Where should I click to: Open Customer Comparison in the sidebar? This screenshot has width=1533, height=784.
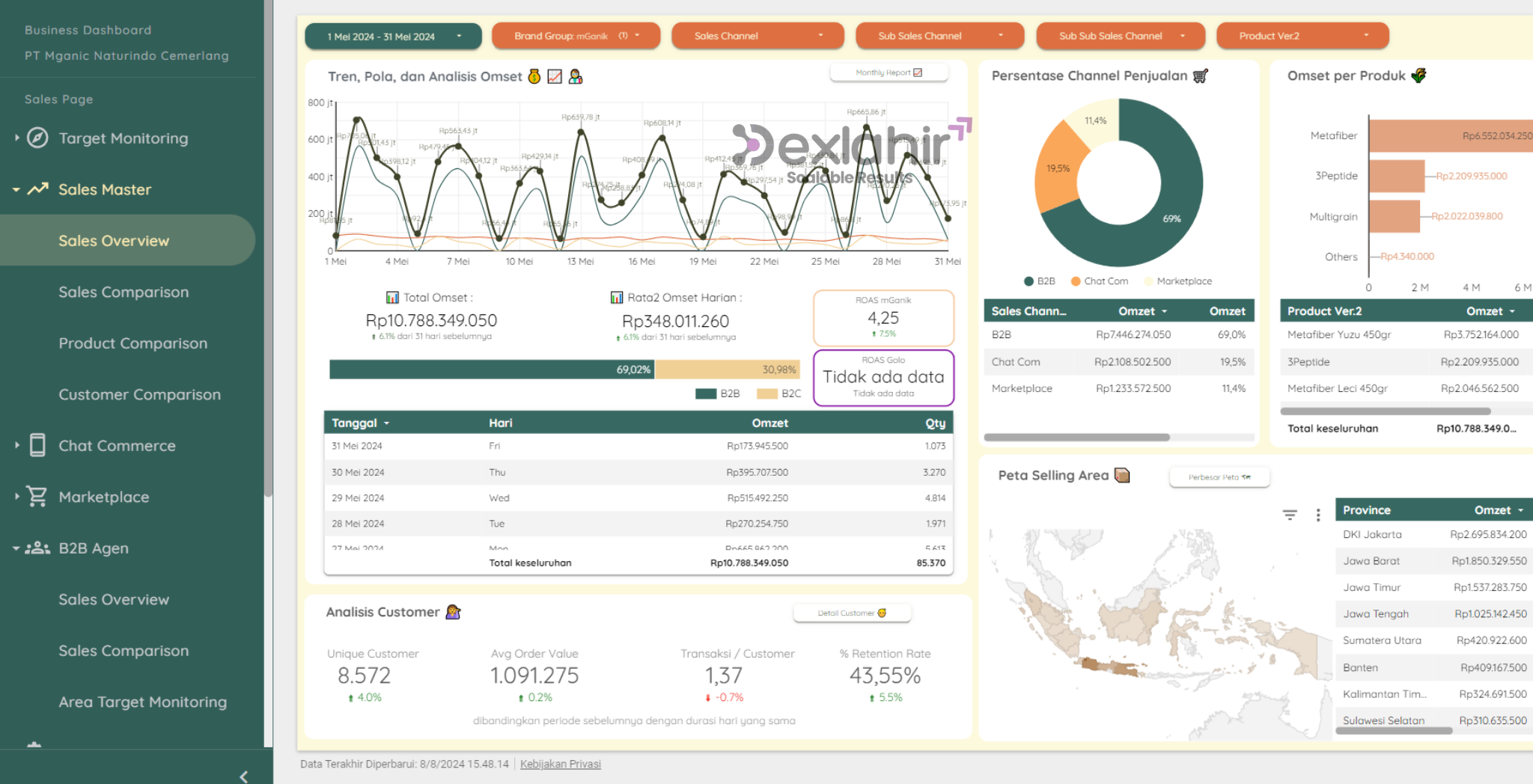pyautogui.click(x=139, y=394)
